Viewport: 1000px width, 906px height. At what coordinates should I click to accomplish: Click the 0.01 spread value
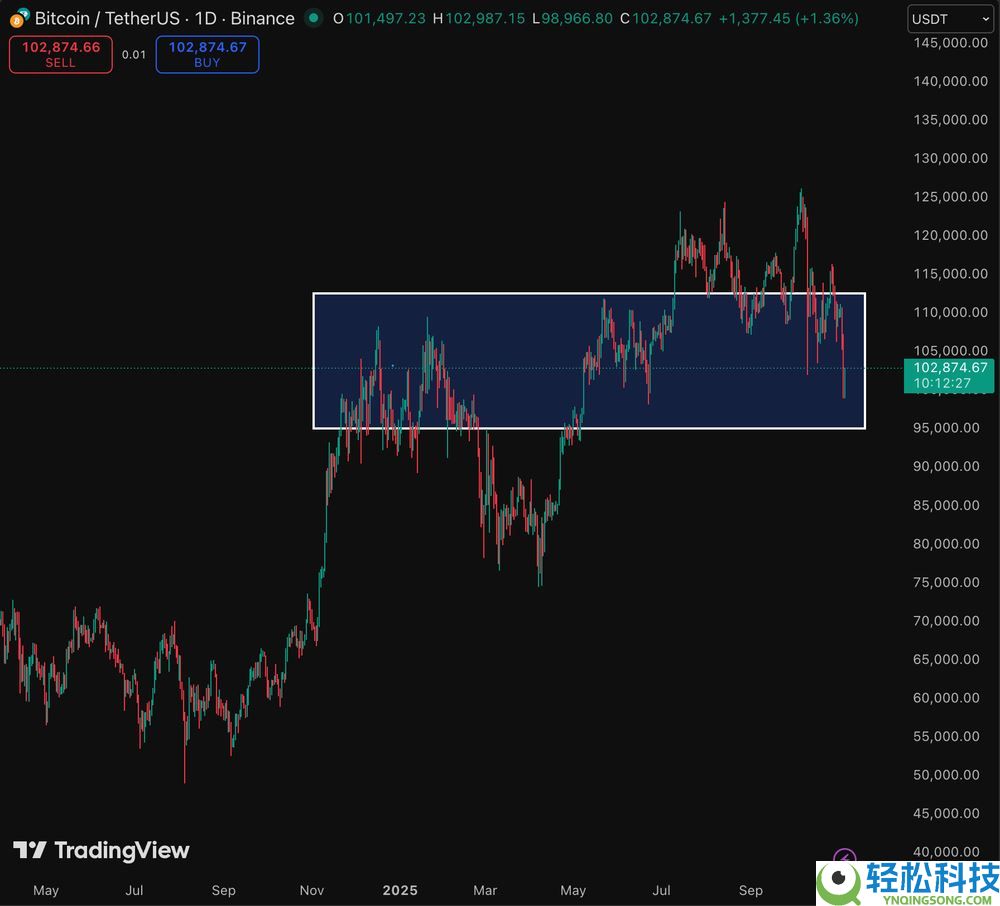[134, 55]
